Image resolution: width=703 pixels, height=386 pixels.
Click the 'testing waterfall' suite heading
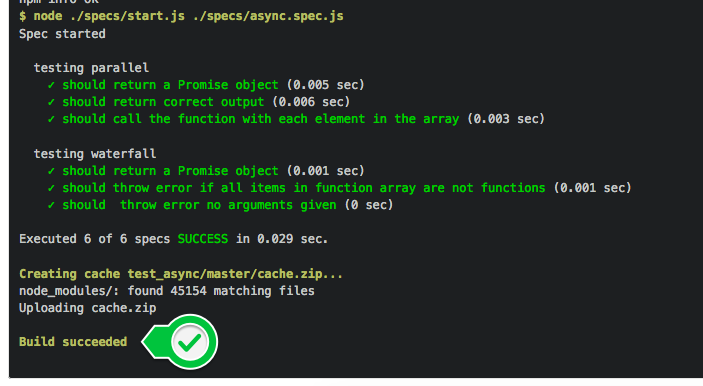(95, 154)
